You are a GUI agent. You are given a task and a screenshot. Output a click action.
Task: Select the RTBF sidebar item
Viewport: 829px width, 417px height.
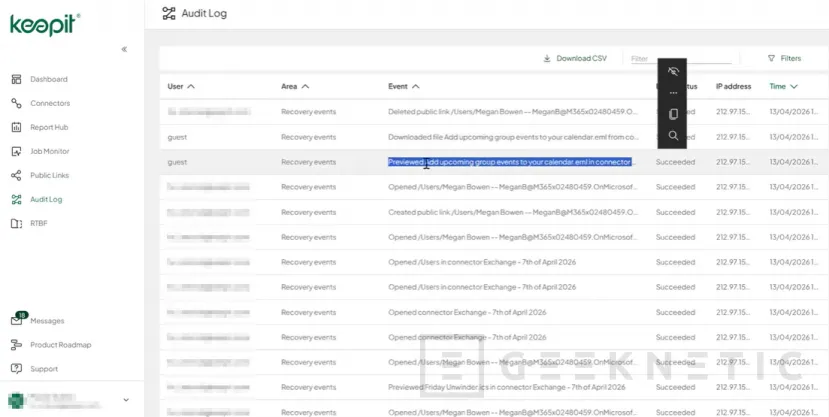click(38, 223)
